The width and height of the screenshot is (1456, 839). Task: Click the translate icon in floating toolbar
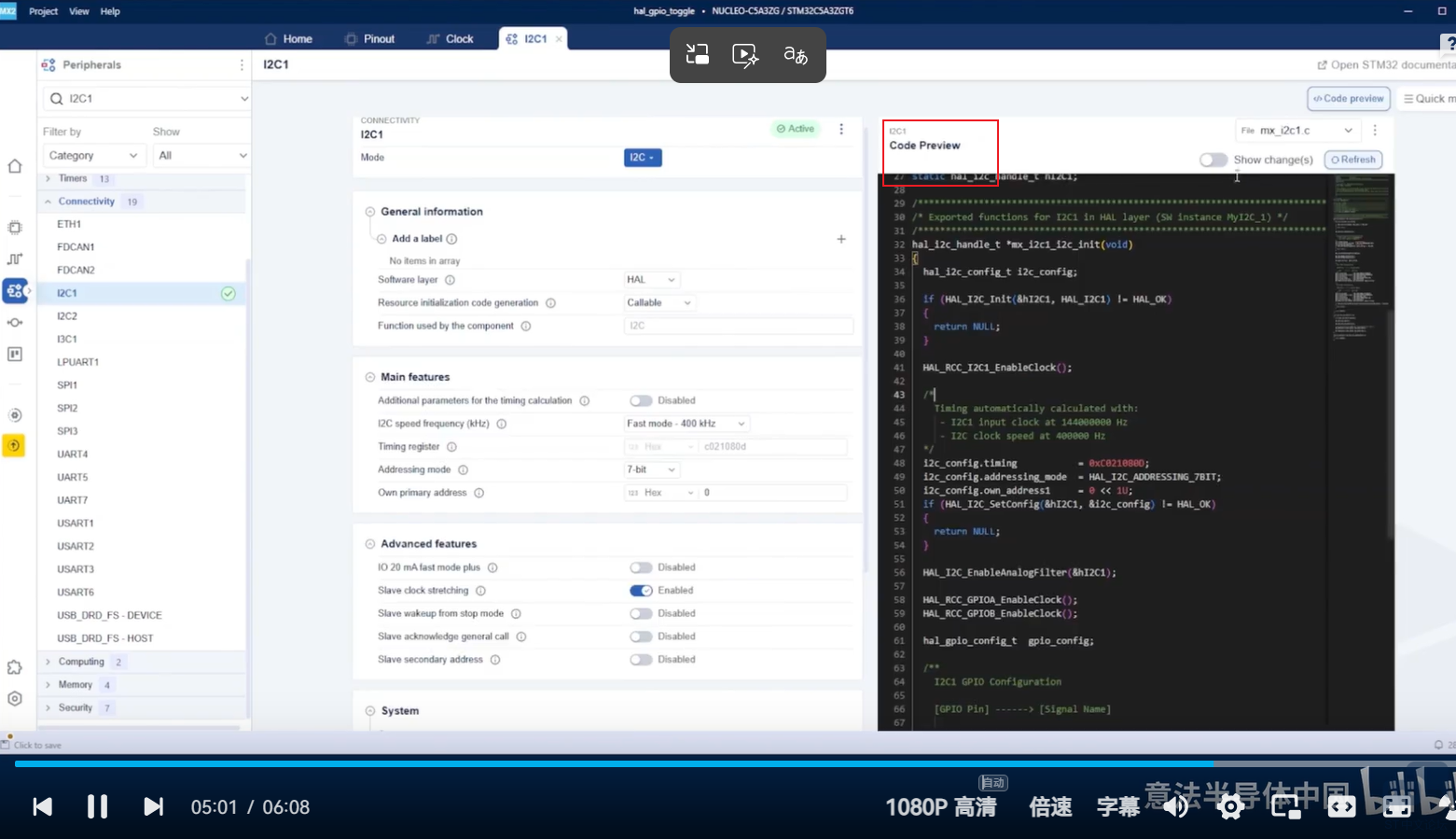[x=796, y=55]
